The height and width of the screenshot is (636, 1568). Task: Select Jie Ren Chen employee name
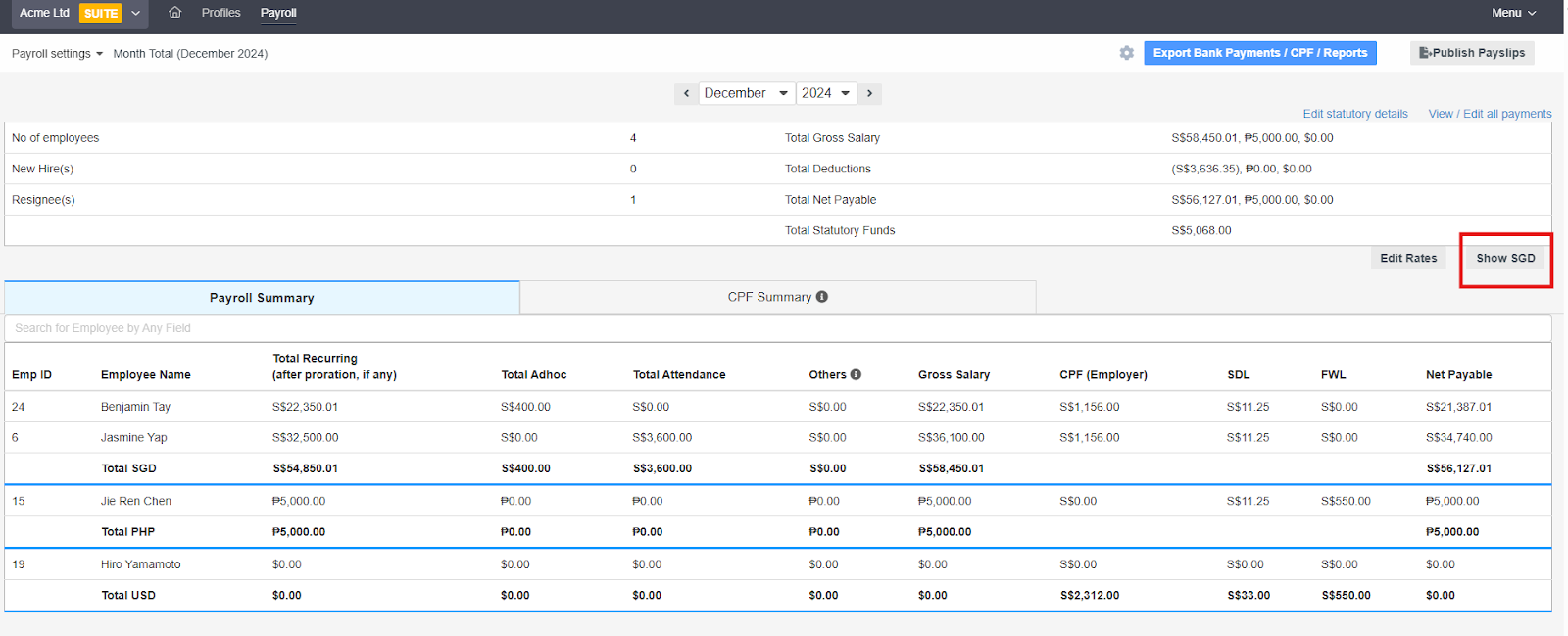pyautogui.click(x=135, y=501)
